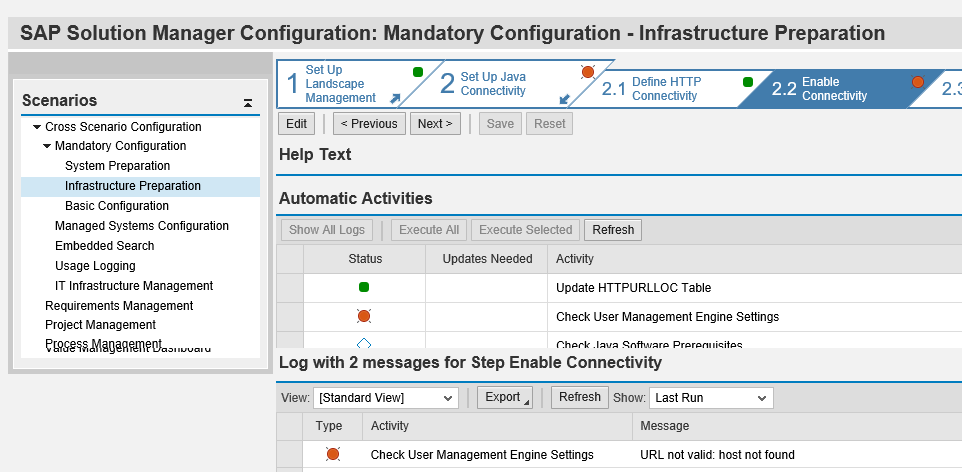The image size is (962, 472).
Task: Click the Reset button
Action: click(x=550, y=123)
